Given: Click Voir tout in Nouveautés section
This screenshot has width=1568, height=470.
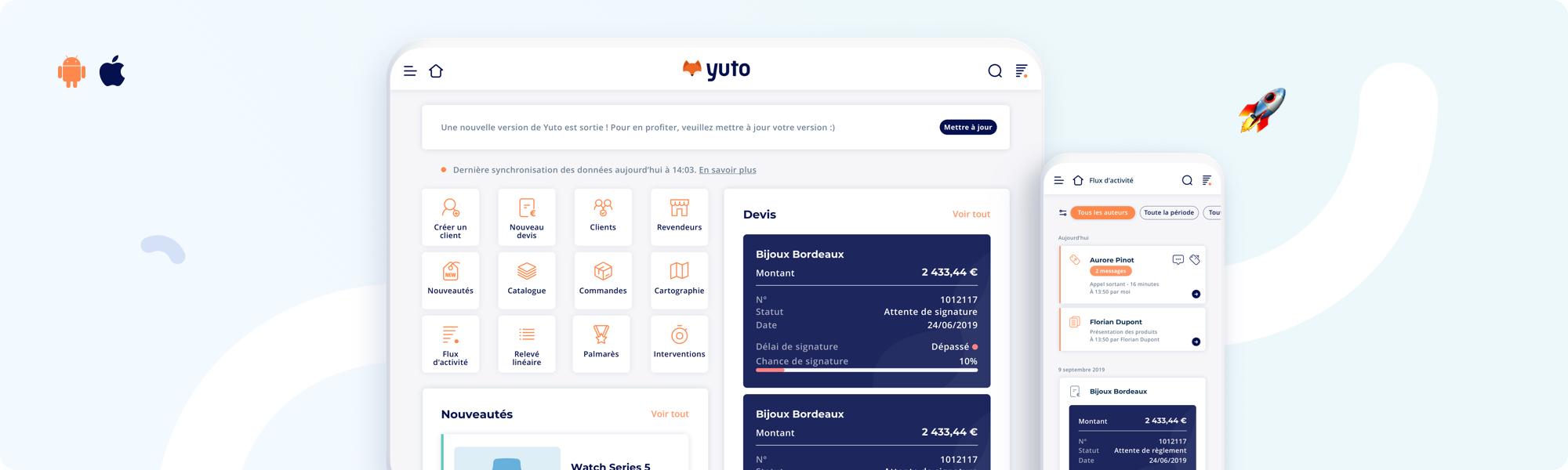Looking at the screenshot, I should [670, 414].
